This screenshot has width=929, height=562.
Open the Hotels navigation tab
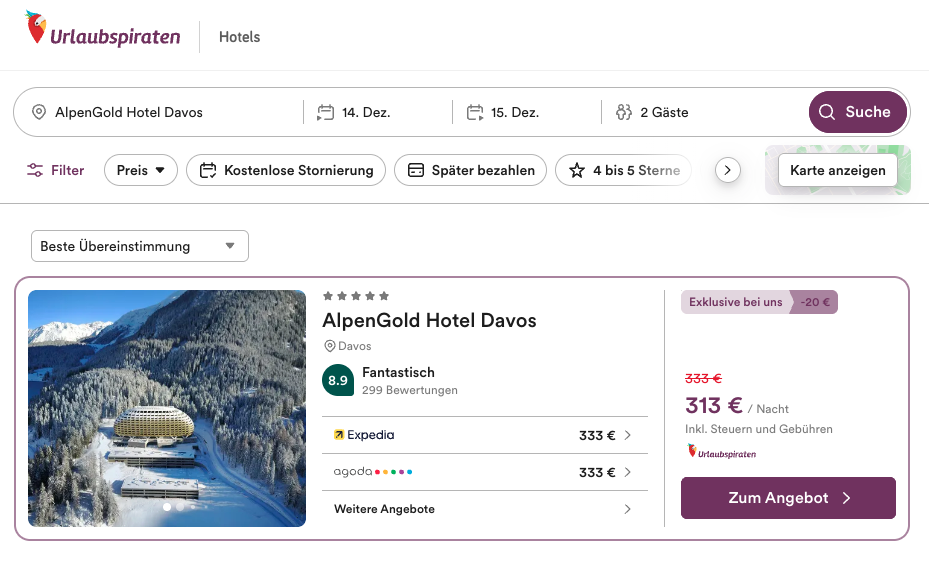click(x=239, y=37)
